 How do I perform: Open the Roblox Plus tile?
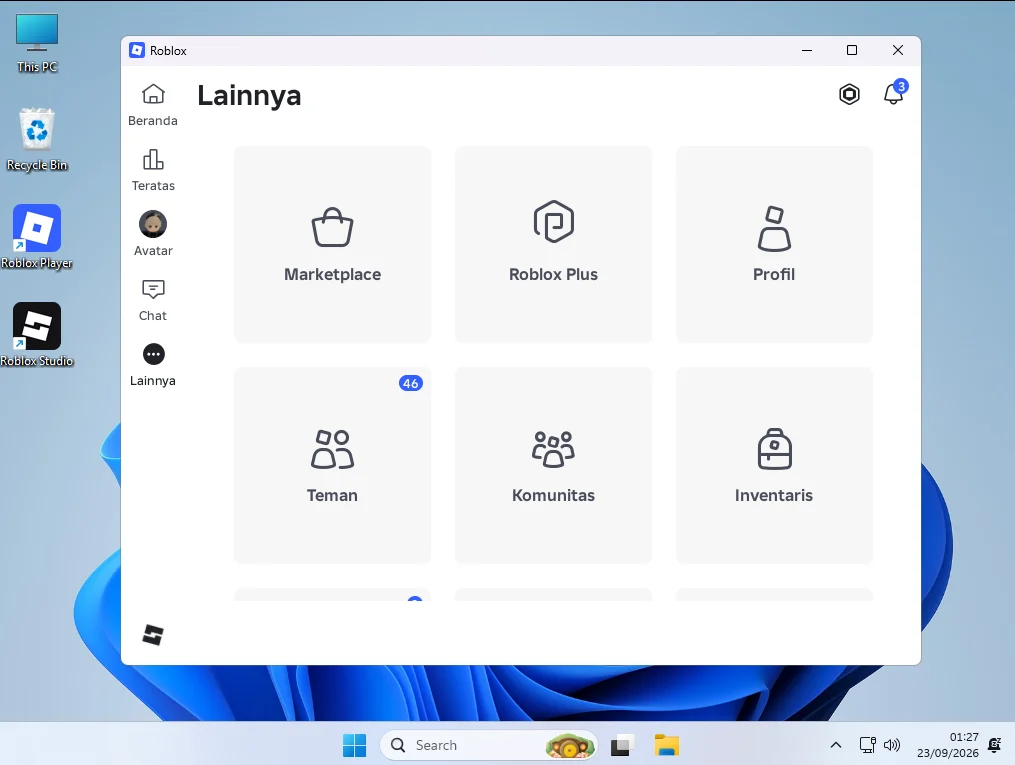[553, 245]
